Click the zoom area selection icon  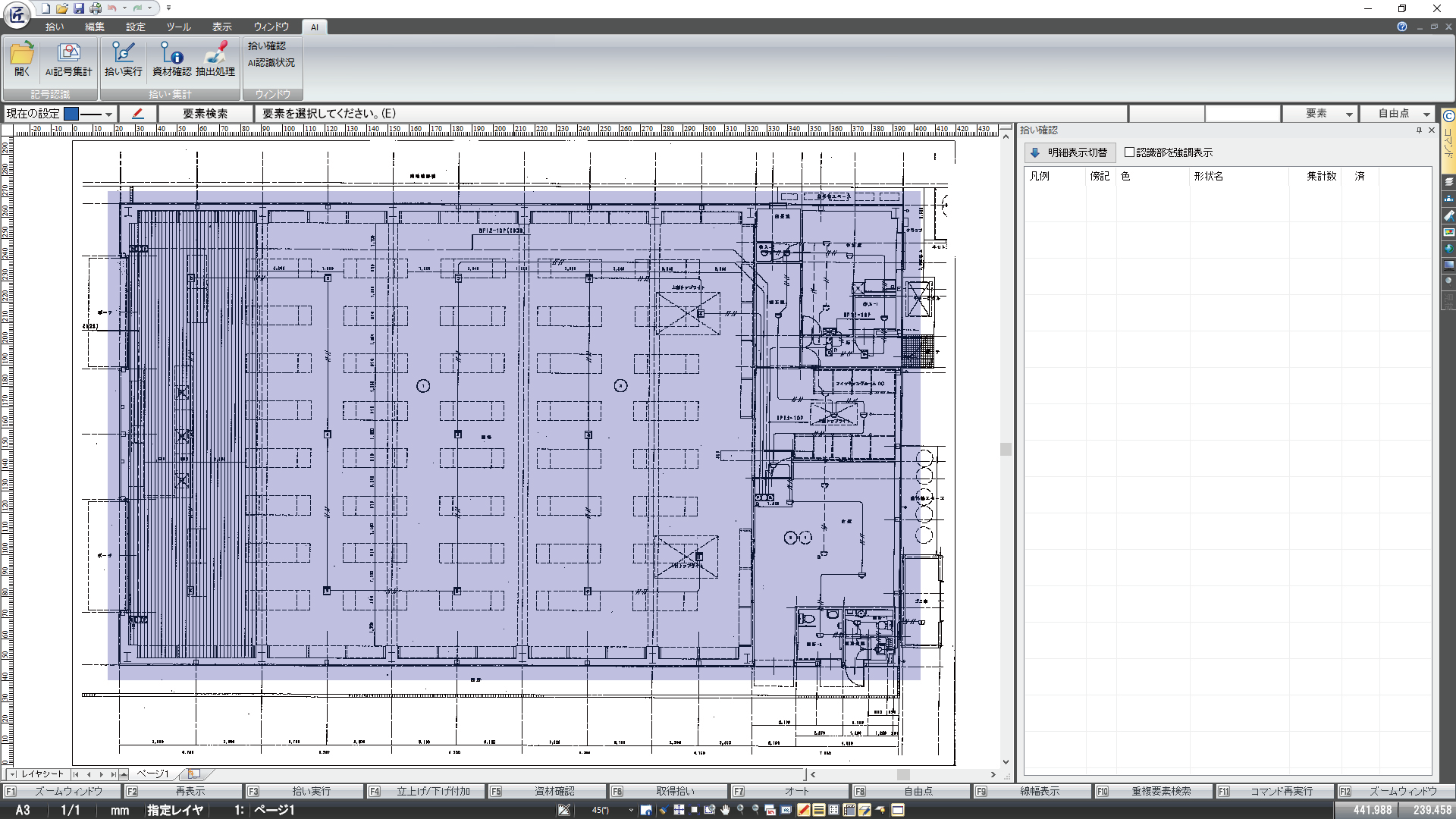click(710, 810)
